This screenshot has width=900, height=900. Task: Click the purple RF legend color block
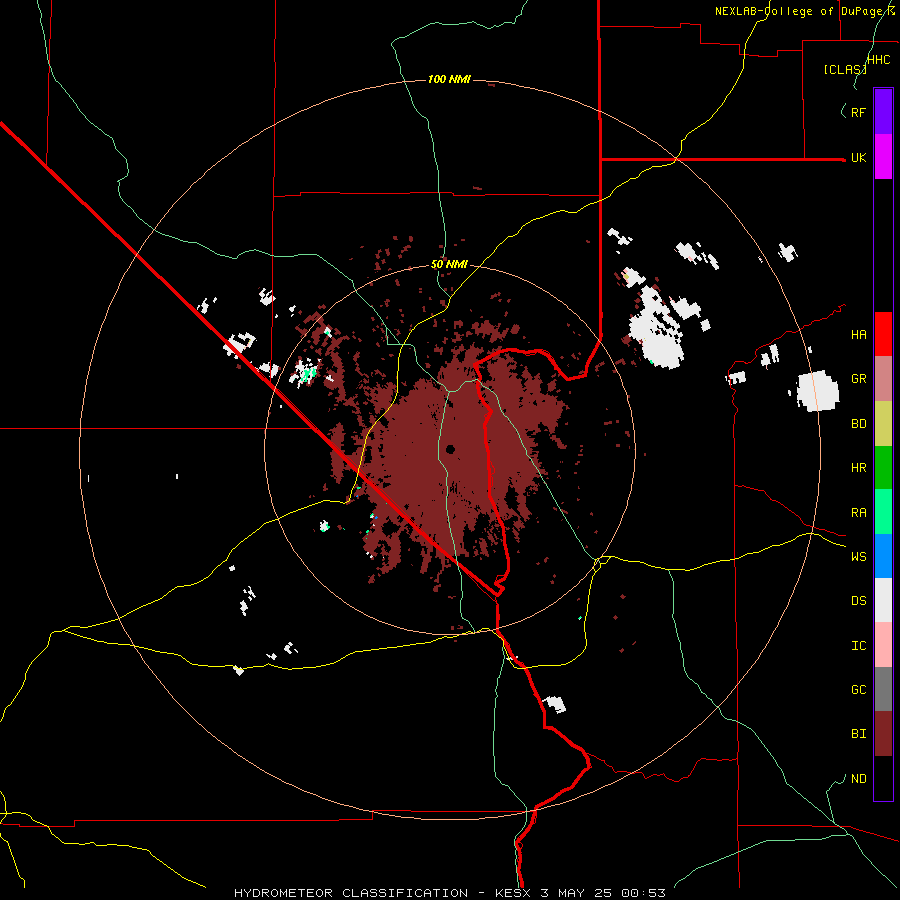[x=883, y=112]
